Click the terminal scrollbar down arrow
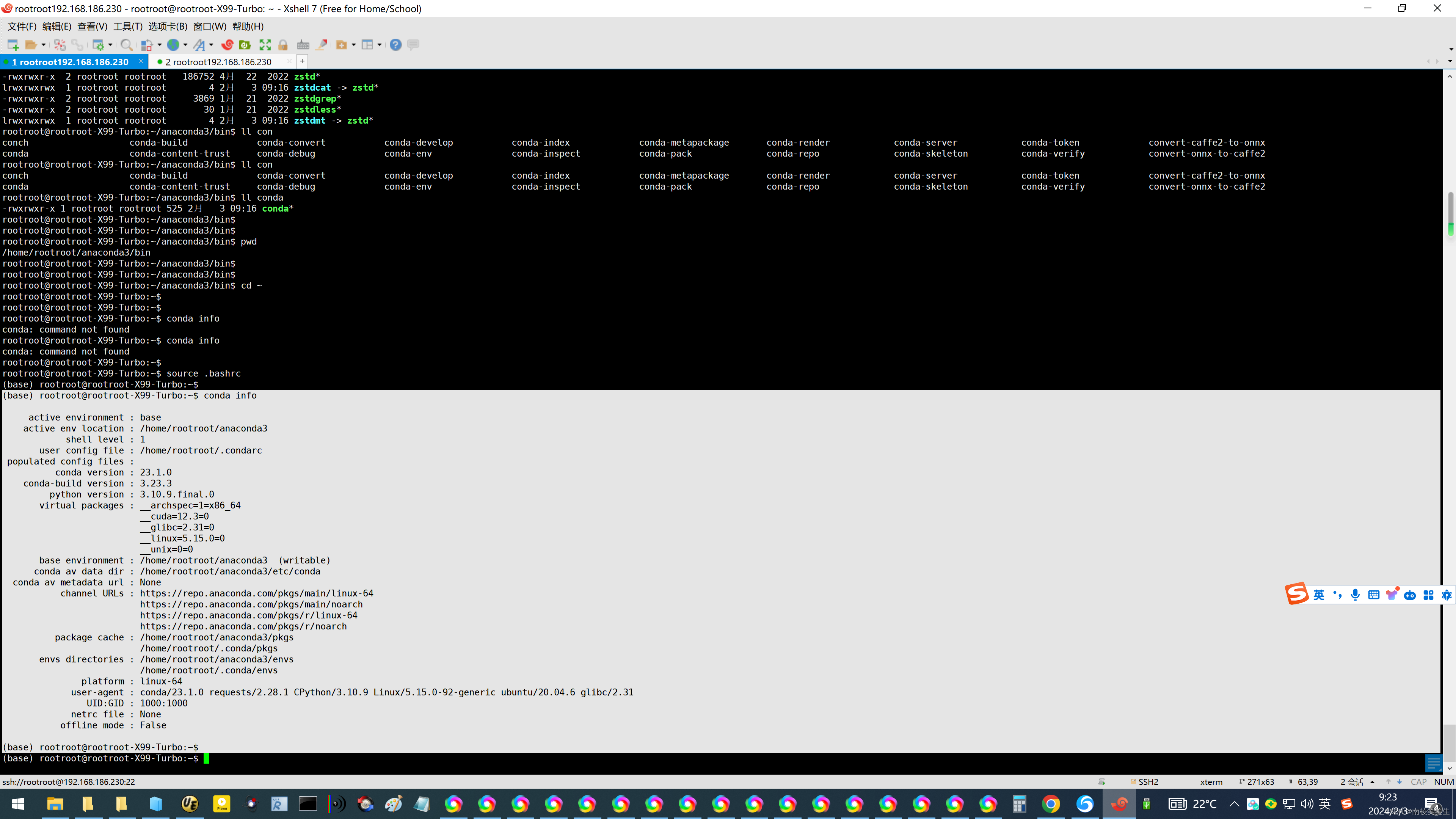 pos(1450,768)
